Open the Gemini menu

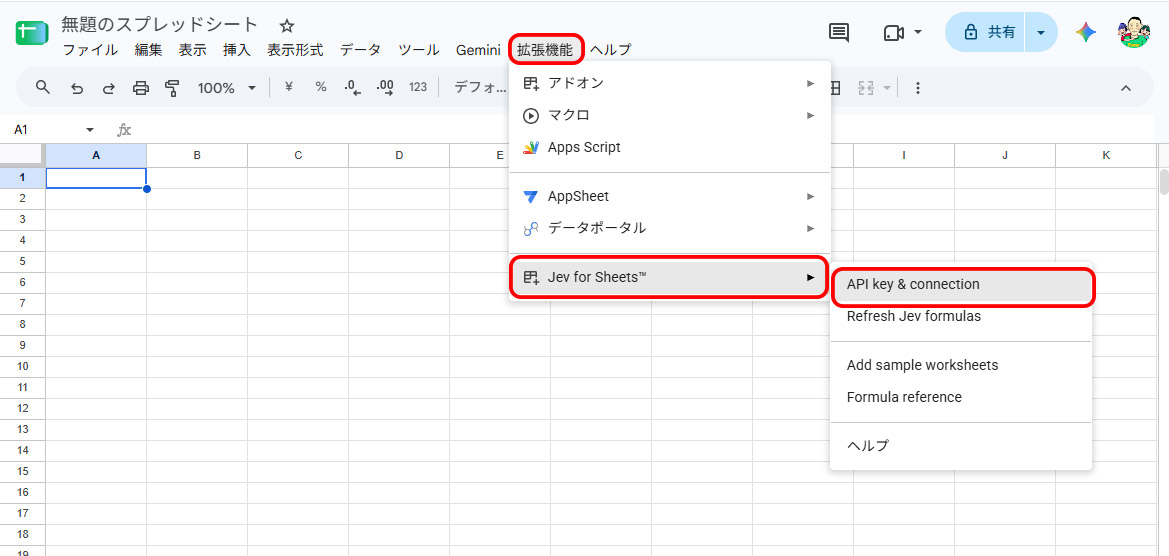(x=478, y=50)
